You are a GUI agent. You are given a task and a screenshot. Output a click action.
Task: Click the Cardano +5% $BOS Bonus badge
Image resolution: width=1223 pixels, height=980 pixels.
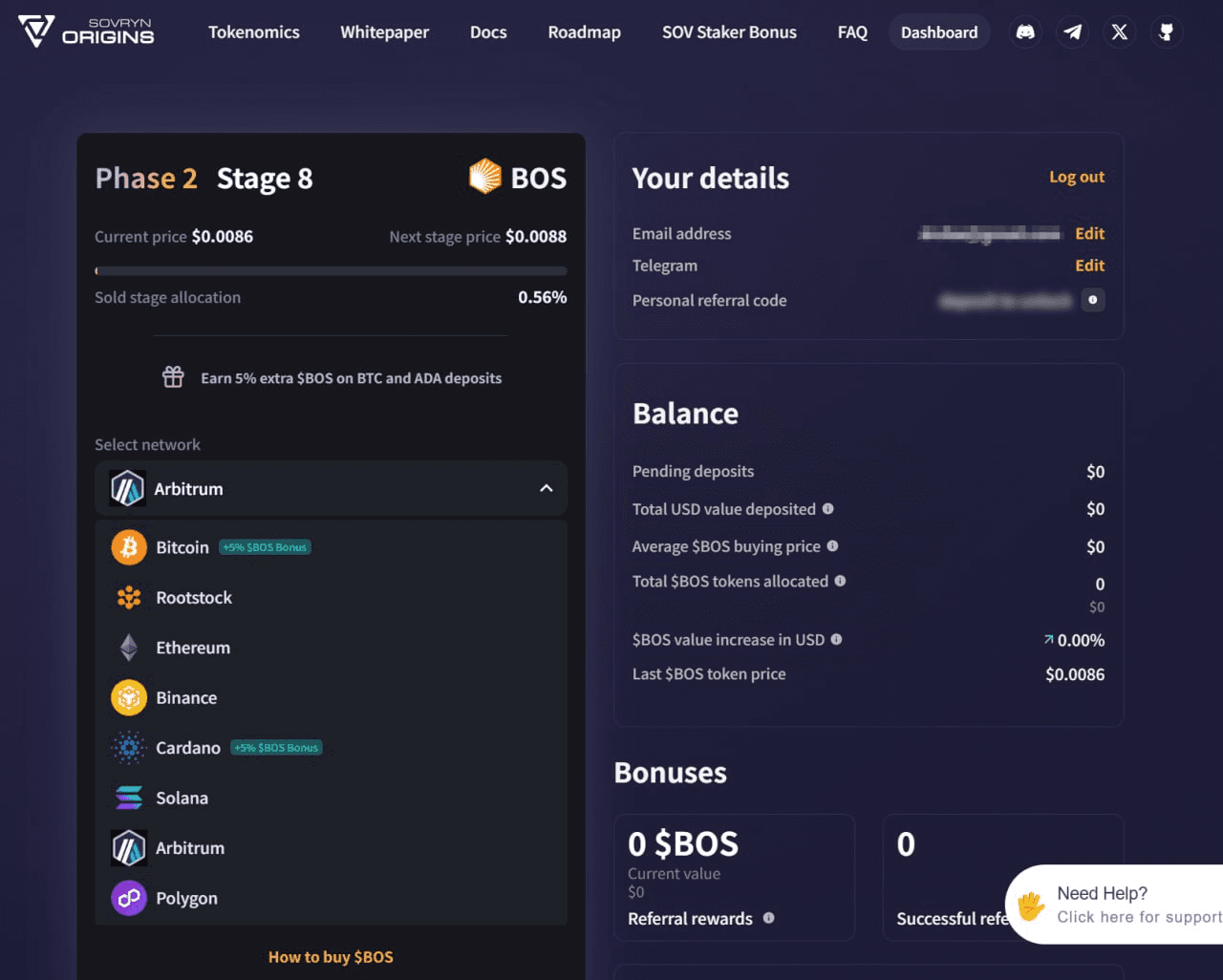pos(276,748)
